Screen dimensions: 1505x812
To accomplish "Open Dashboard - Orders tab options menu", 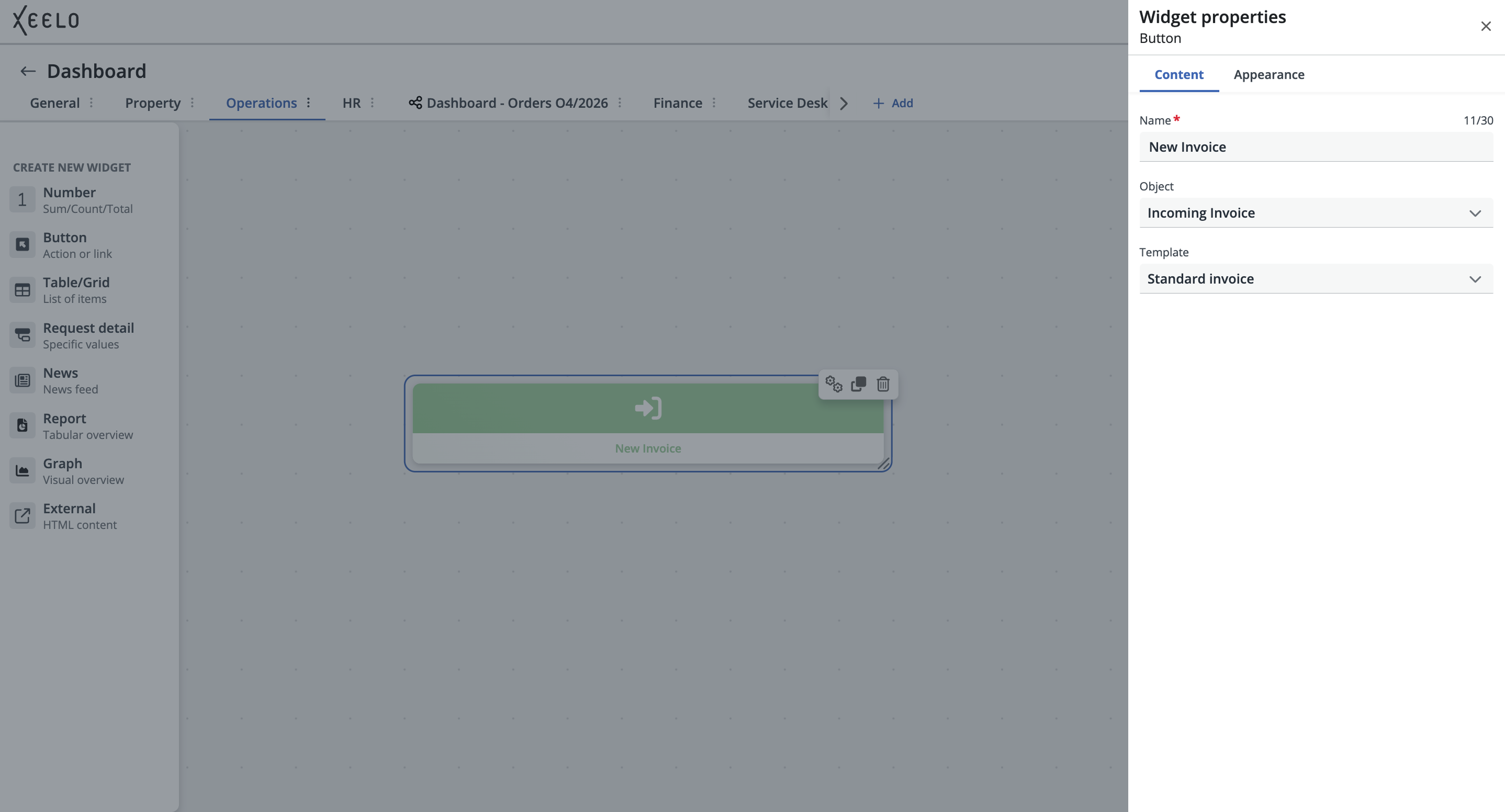I will 620,103.
